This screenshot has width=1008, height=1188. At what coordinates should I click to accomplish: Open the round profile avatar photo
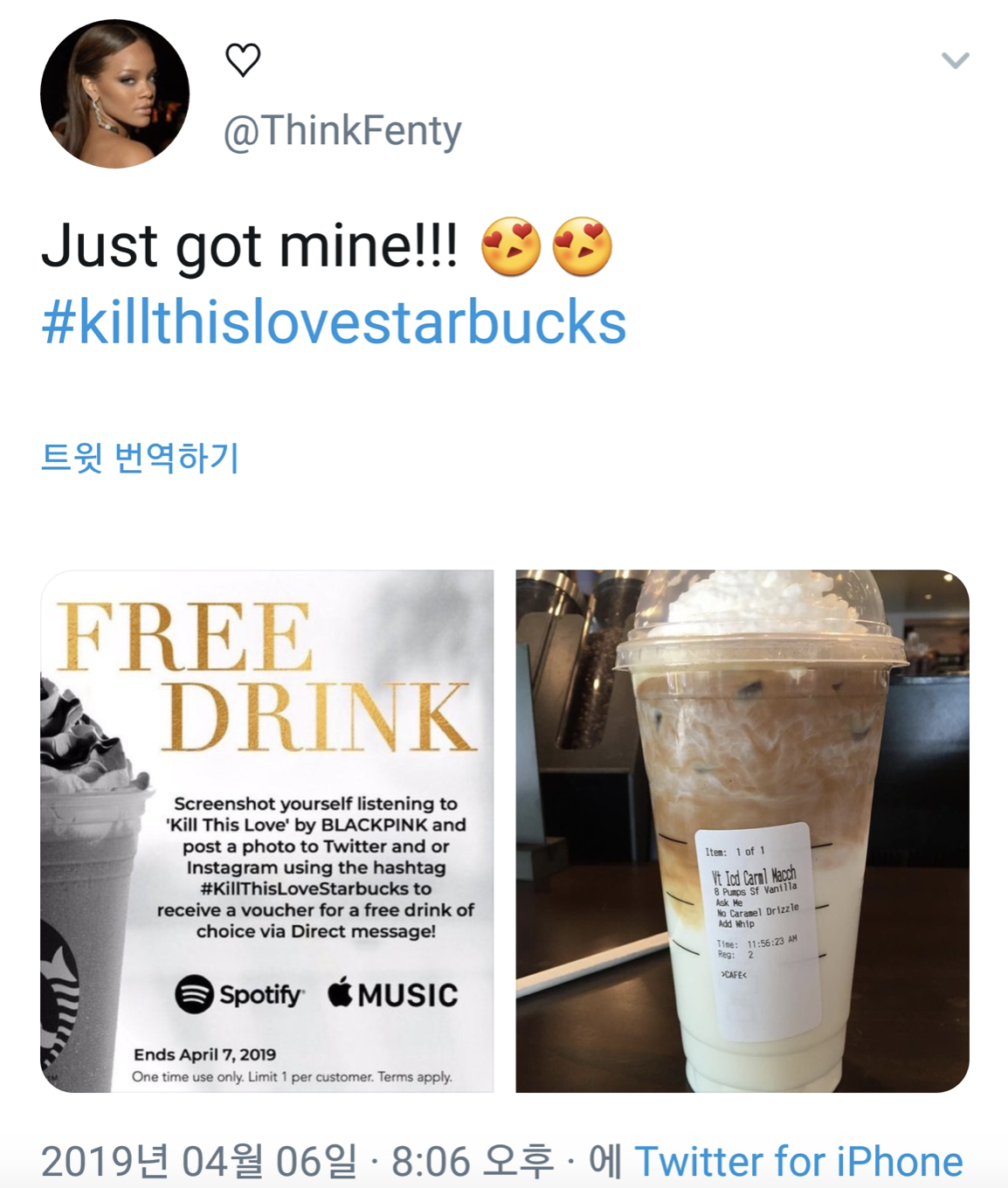point(114,93)
